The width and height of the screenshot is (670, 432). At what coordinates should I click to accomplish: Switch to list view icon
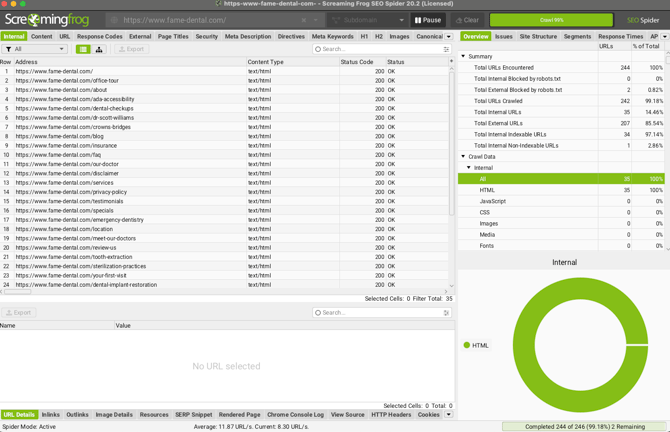tap(83, 49)
